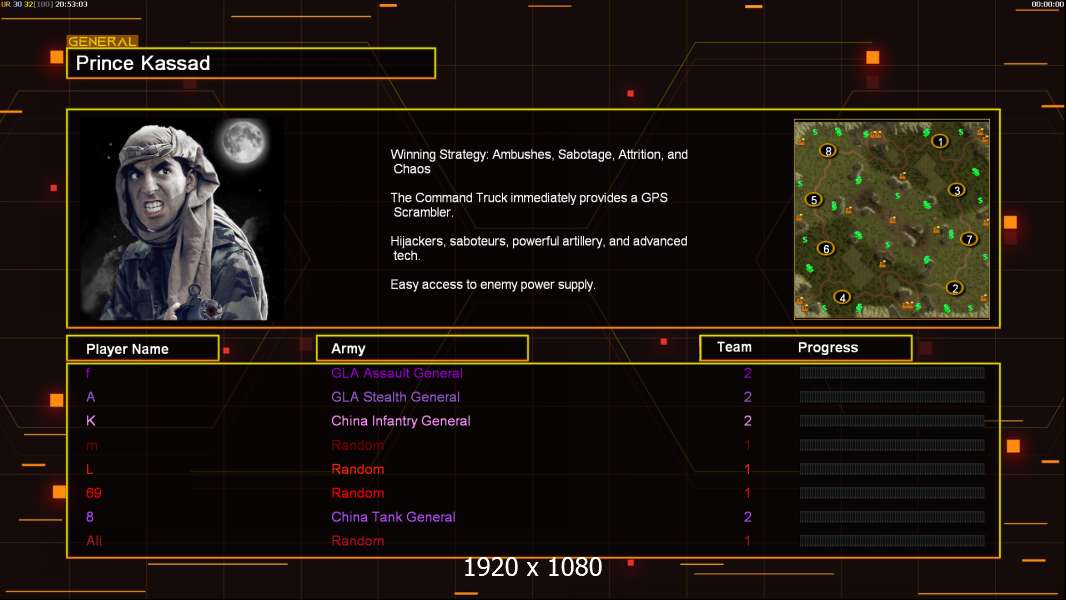Select player Ali in the list

94,541
